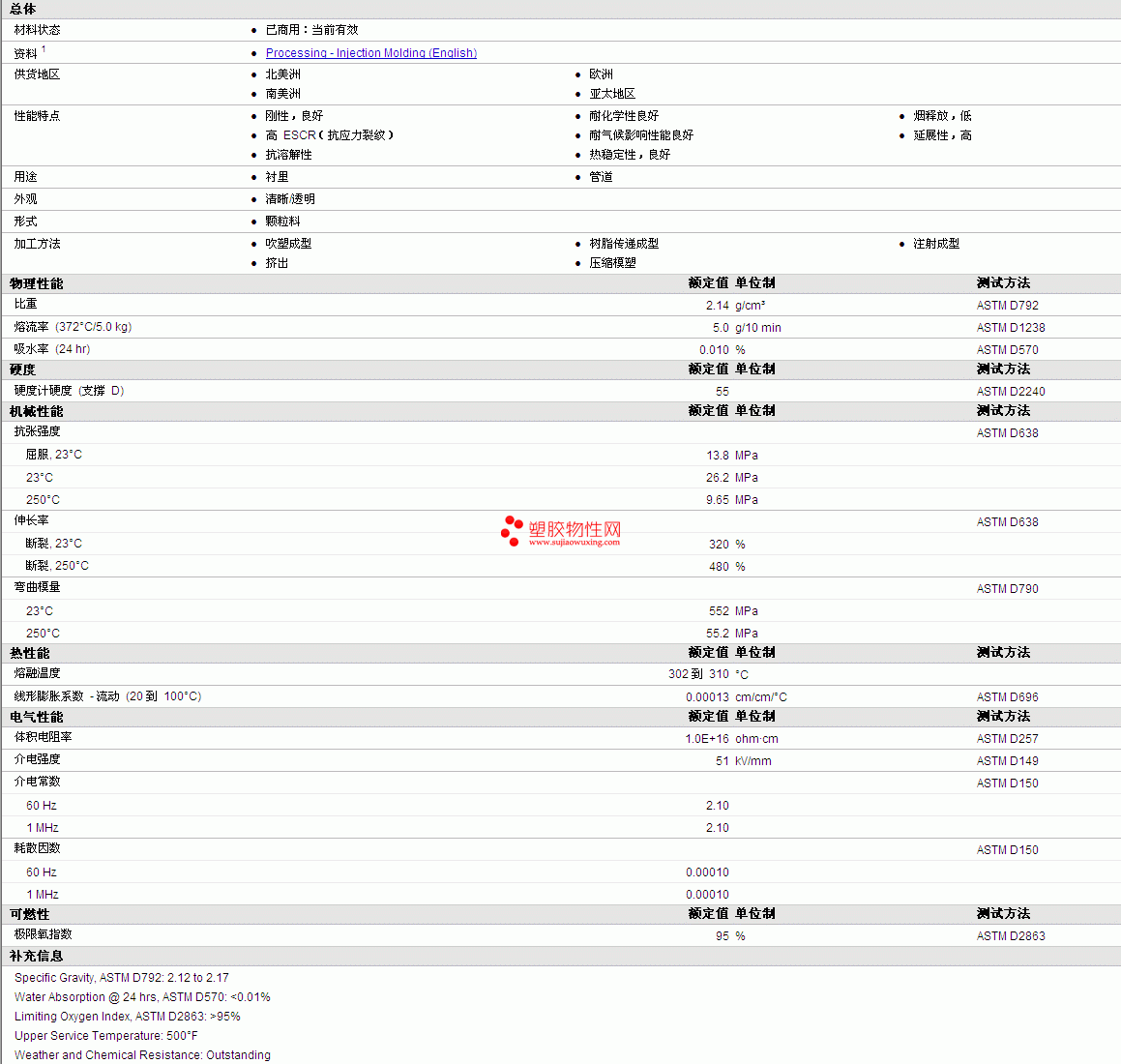This screenshot has width=1121, height=1064.
Task: Click 已商用：当前有效 material status
Action: (311, 30)
